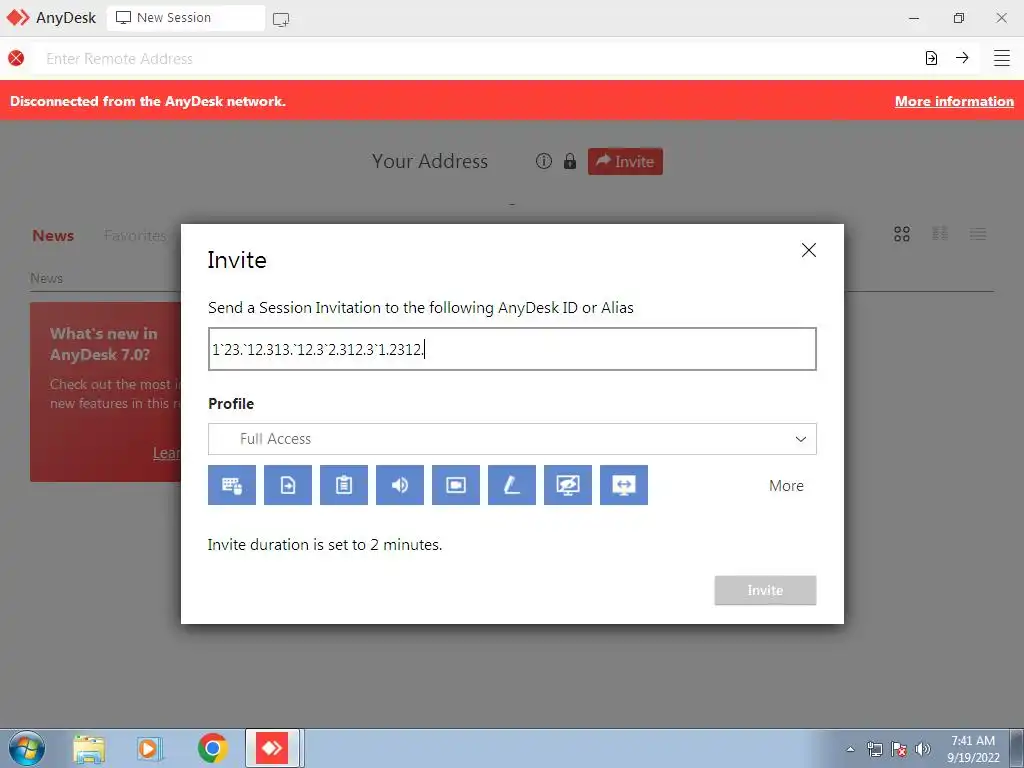The width and height of the screenshot is (1024, 768).
Task: Launch Google Chrome from taskbar
Action: (x=212, y=748)
